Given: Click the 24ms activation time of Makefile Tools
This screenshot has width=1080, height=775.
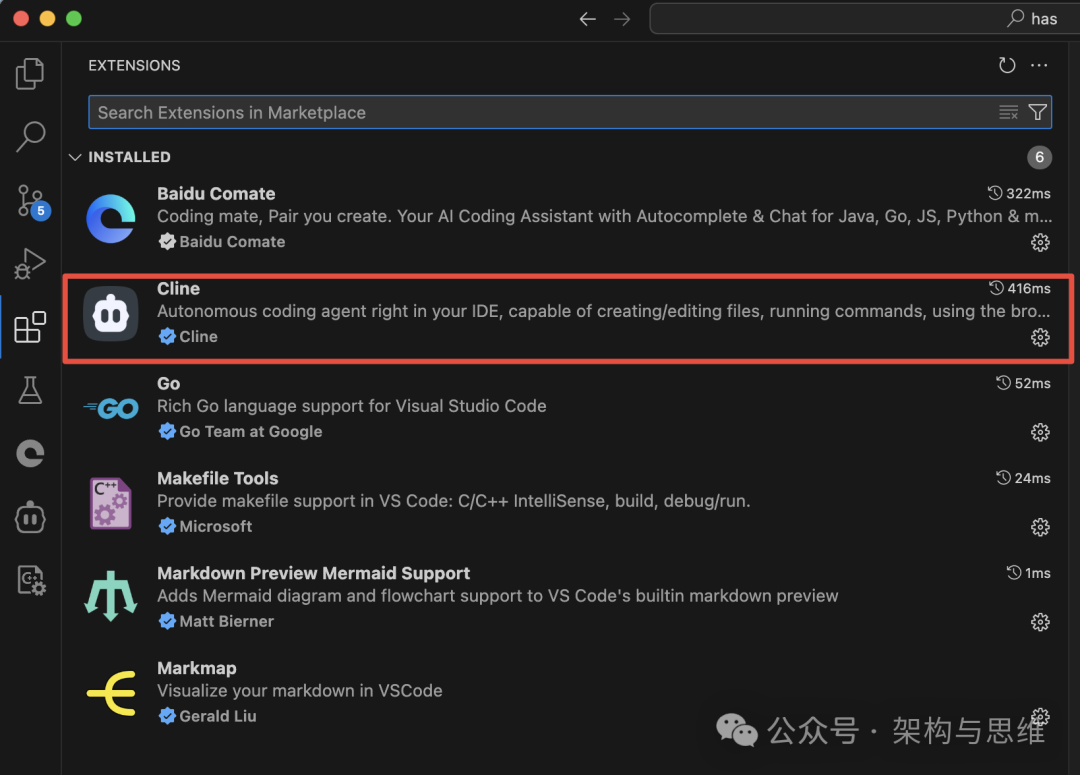Looking at the screenshot, I should pos(1024,478).
